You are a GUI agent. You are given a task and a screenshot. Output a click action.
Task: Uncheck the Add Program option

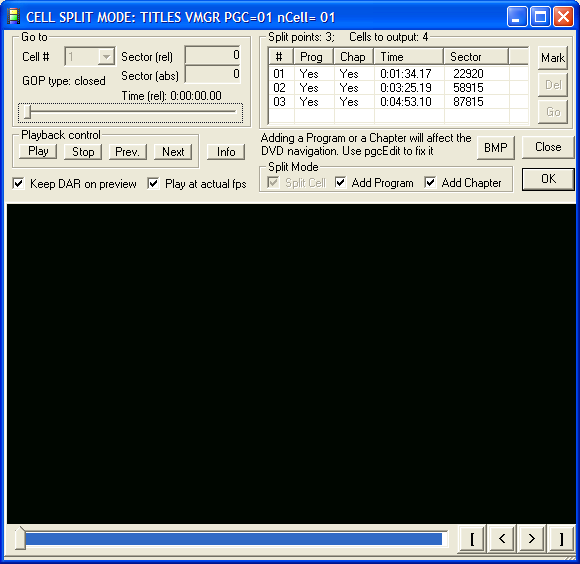tap(340, 182)
